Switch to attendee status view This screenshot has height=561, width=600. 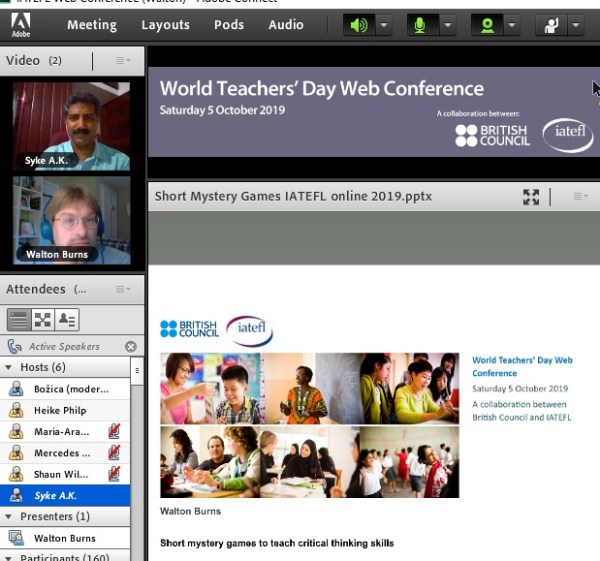67,320
